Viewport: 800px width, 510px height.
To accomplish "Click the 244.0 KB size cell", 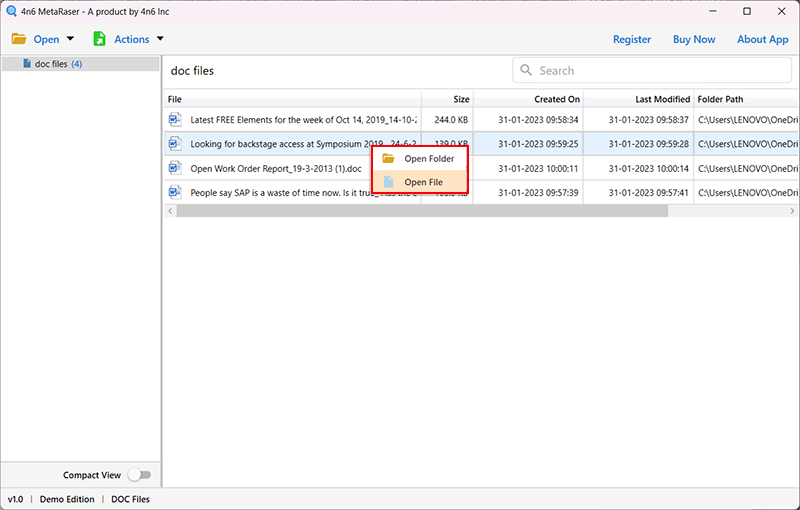I will tap(451, 120).
